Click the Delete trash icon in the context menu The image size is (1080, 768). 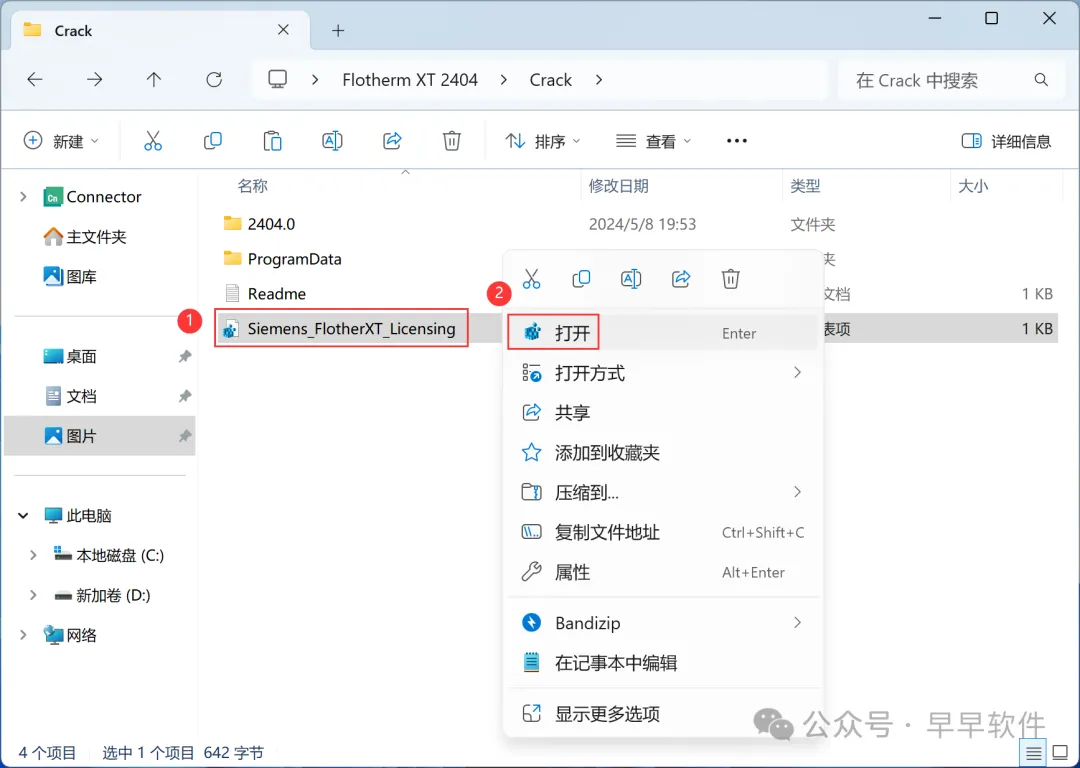[x=731, y=279]
